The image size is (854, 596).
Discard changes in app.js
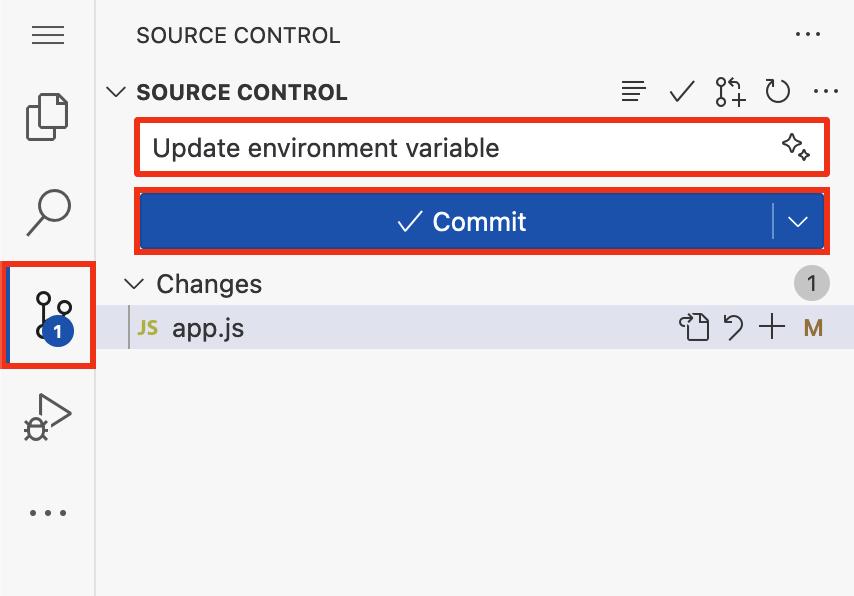(734, 327)
